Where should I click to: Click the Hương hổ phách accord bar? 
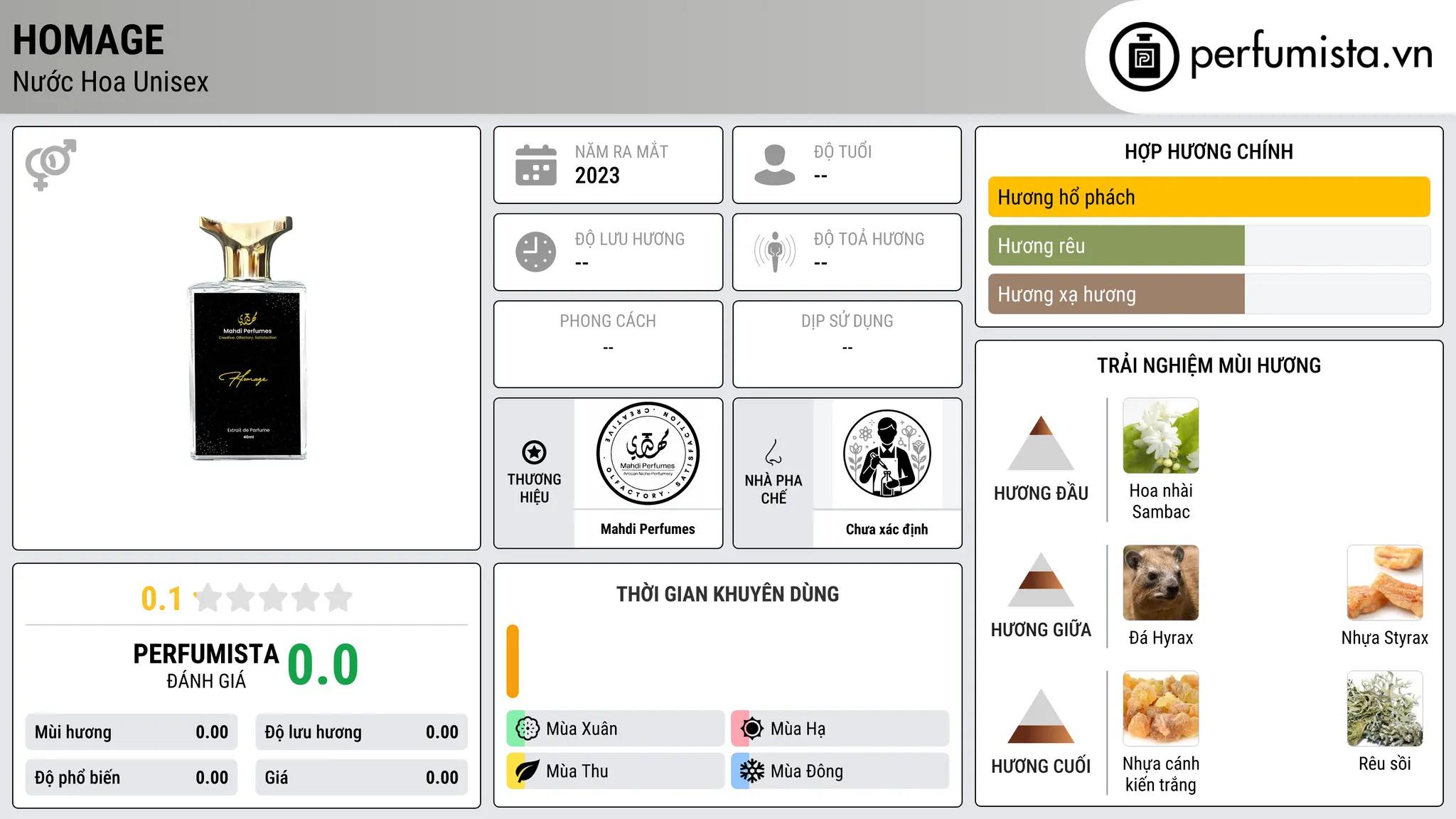1209,197
